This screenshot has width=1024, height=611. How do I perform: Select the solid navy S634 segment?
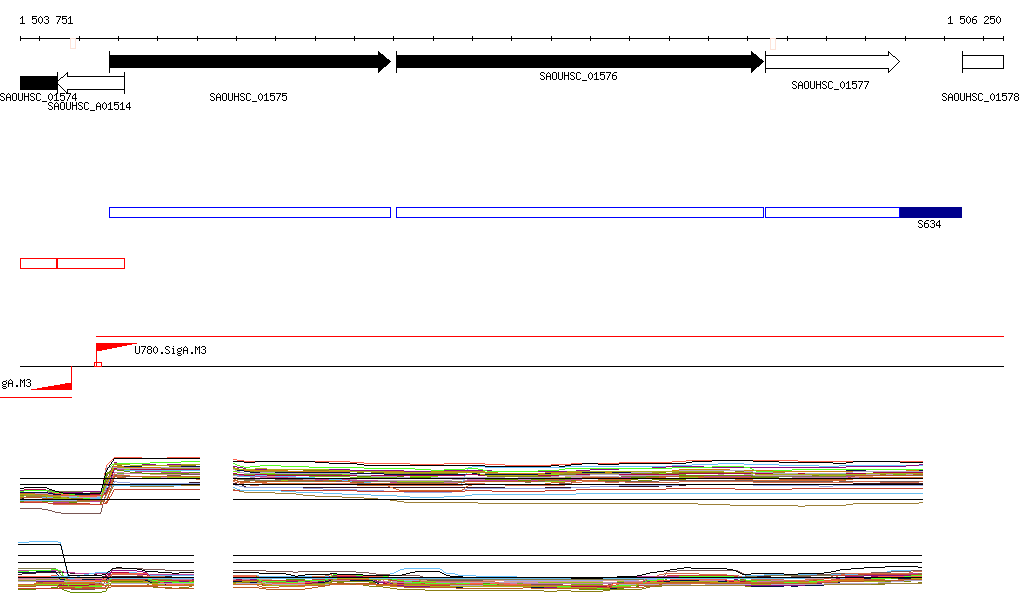(930, 212)
